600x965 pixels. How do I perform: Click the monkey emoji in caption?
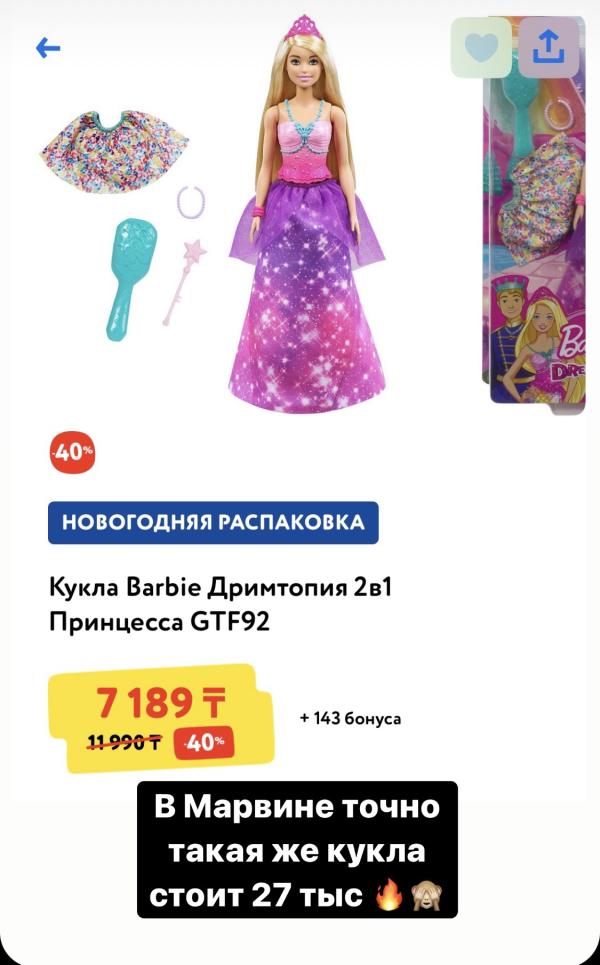pos(425,894)
